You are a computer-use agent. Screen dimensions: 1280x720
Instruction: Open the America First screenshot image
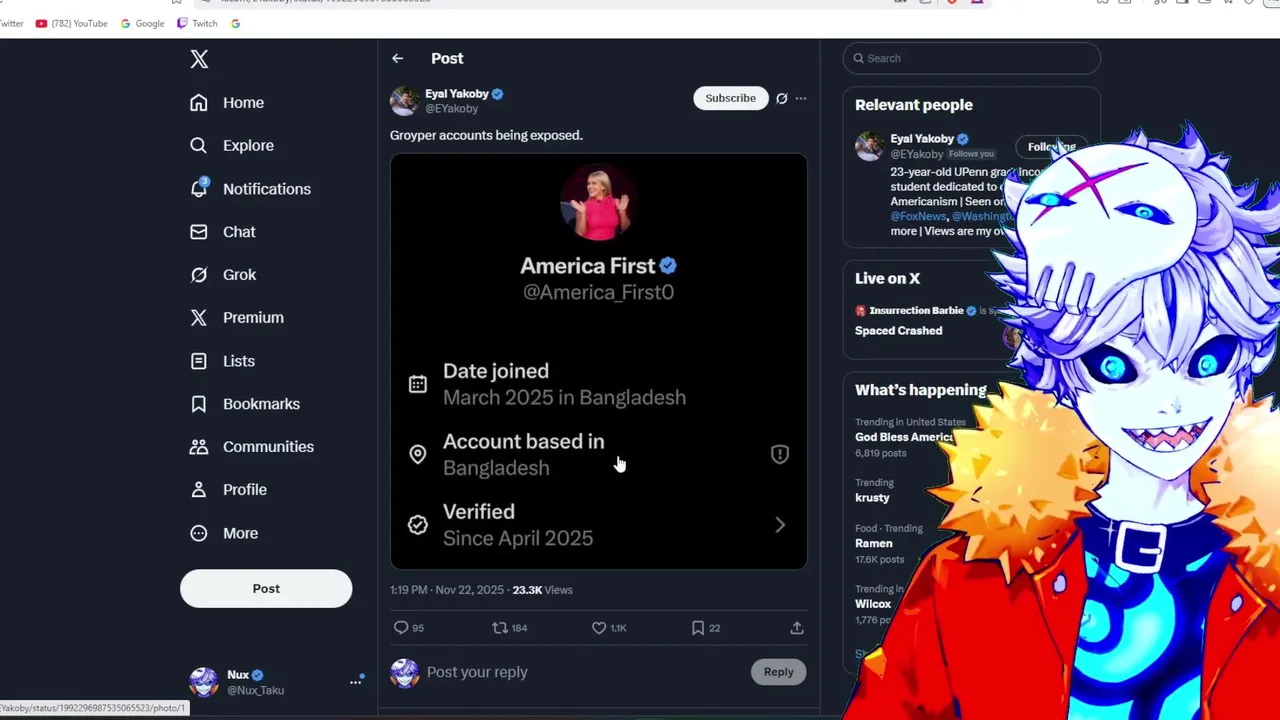[598, 362]
